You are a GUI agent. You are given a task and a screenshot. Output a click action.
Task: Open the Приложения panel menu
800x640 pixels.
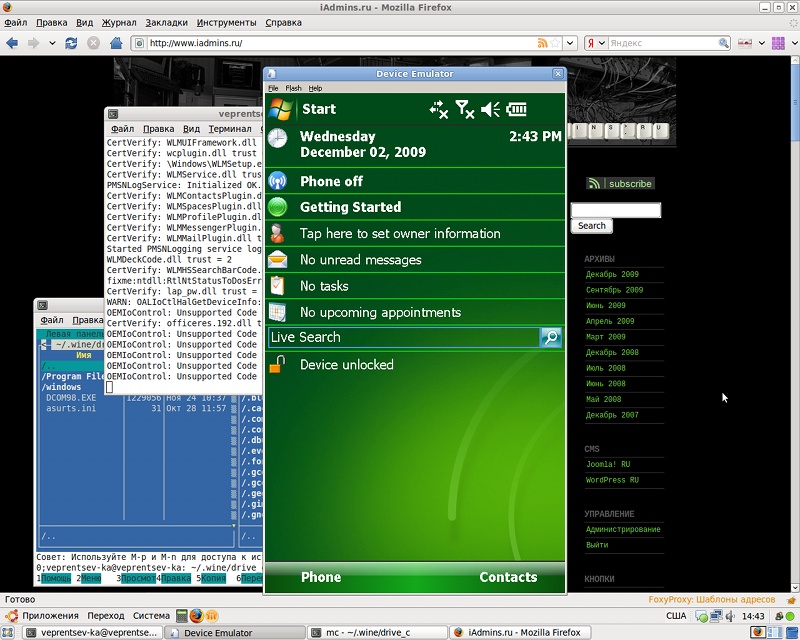(50, 616)
